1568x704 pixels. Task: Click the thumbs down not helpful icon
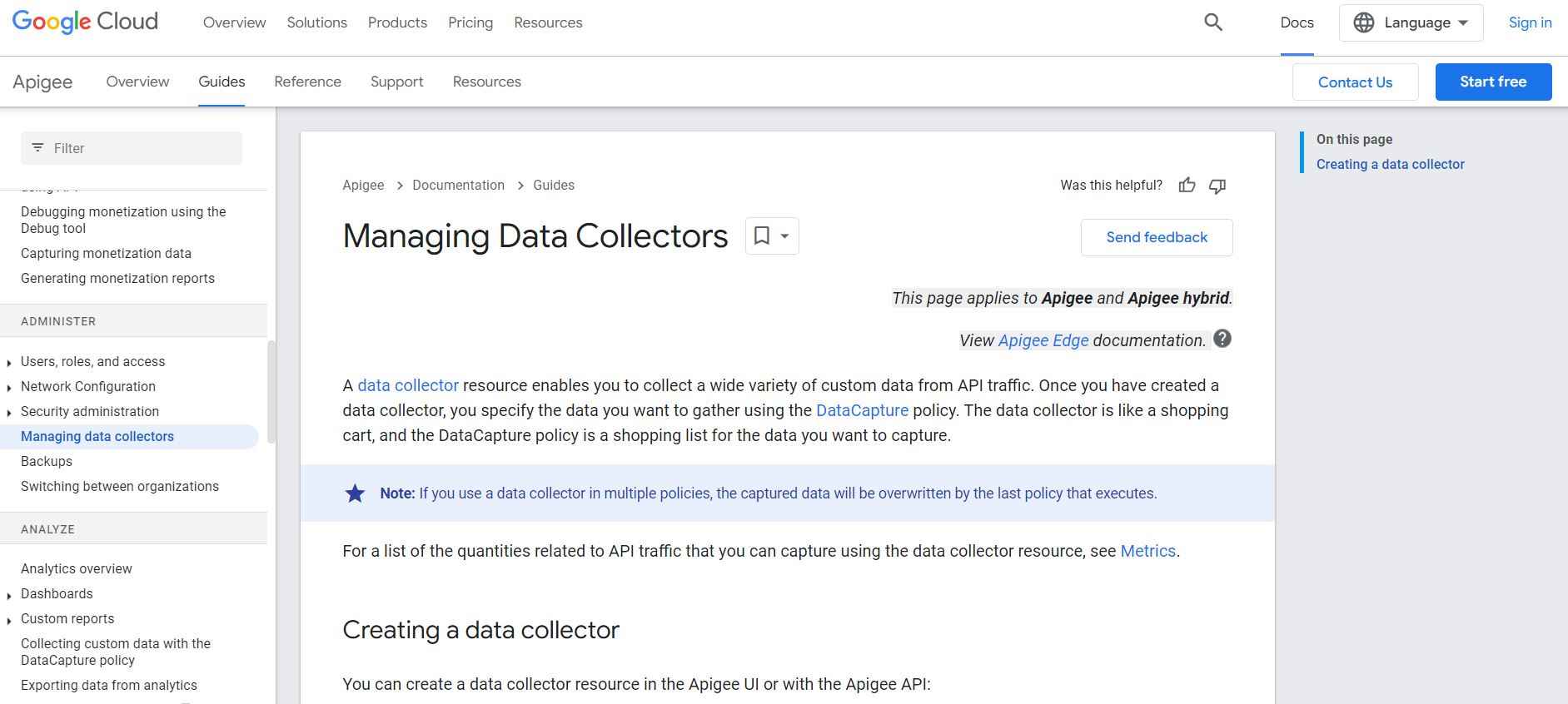point(1217,186)
